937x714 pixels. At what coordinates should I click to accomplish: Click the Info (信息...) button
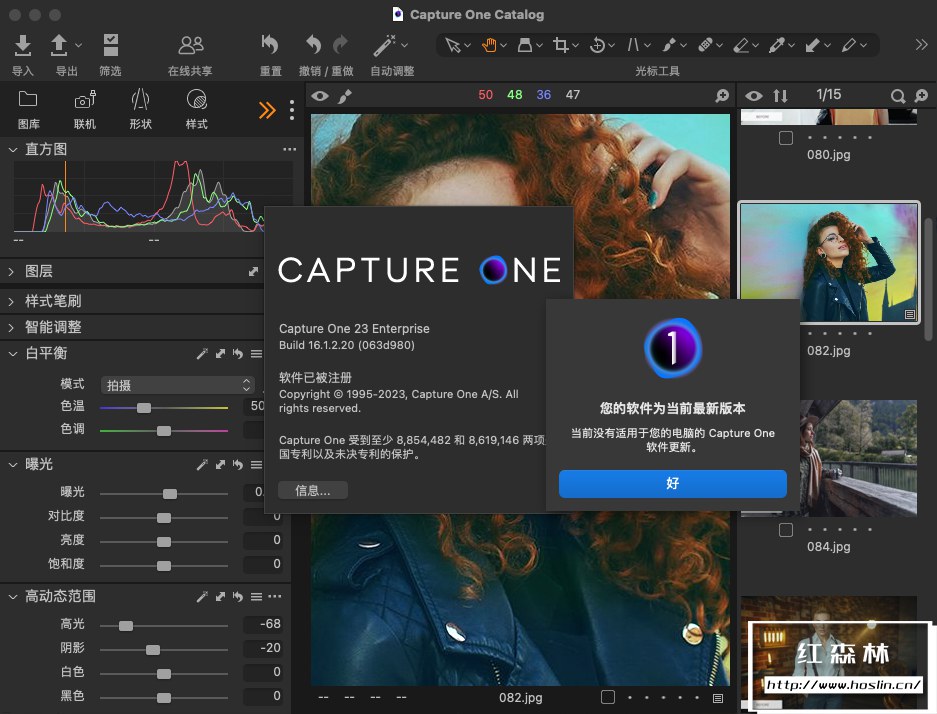[313, 490]
